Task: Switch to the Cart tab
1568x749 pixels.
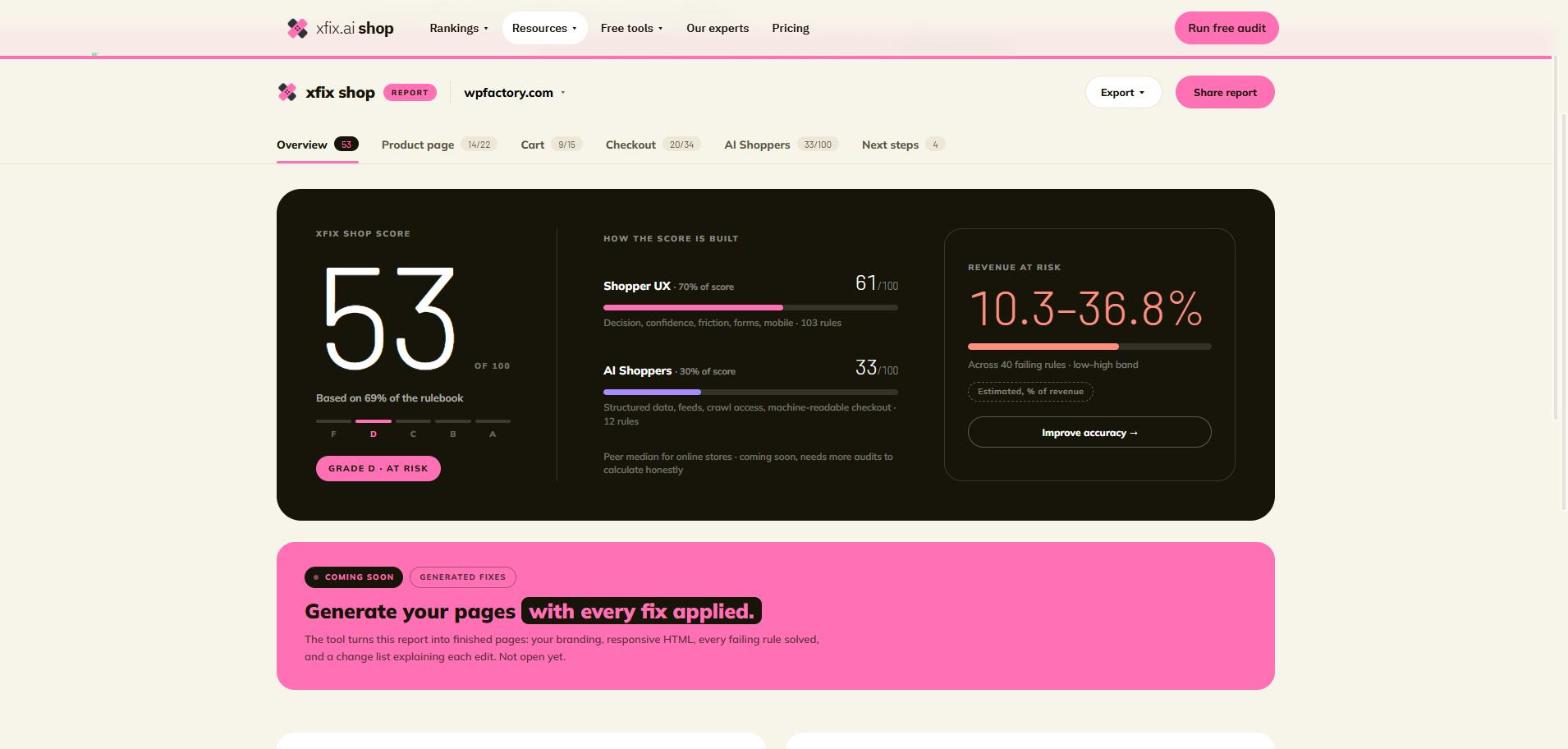Action: click(551, 144)
